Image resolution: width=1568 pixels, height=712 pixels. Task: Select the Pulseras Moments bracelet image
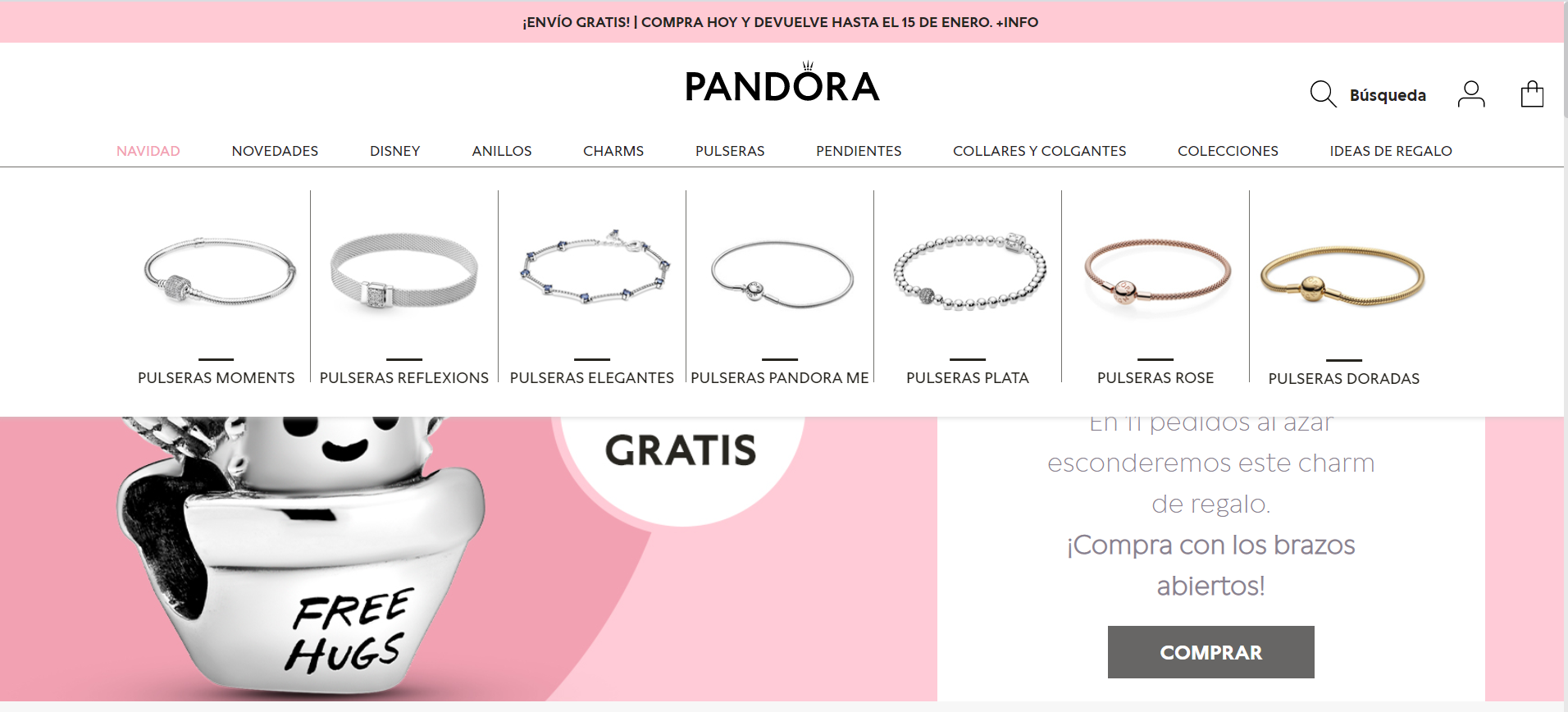tap(220, 271)
